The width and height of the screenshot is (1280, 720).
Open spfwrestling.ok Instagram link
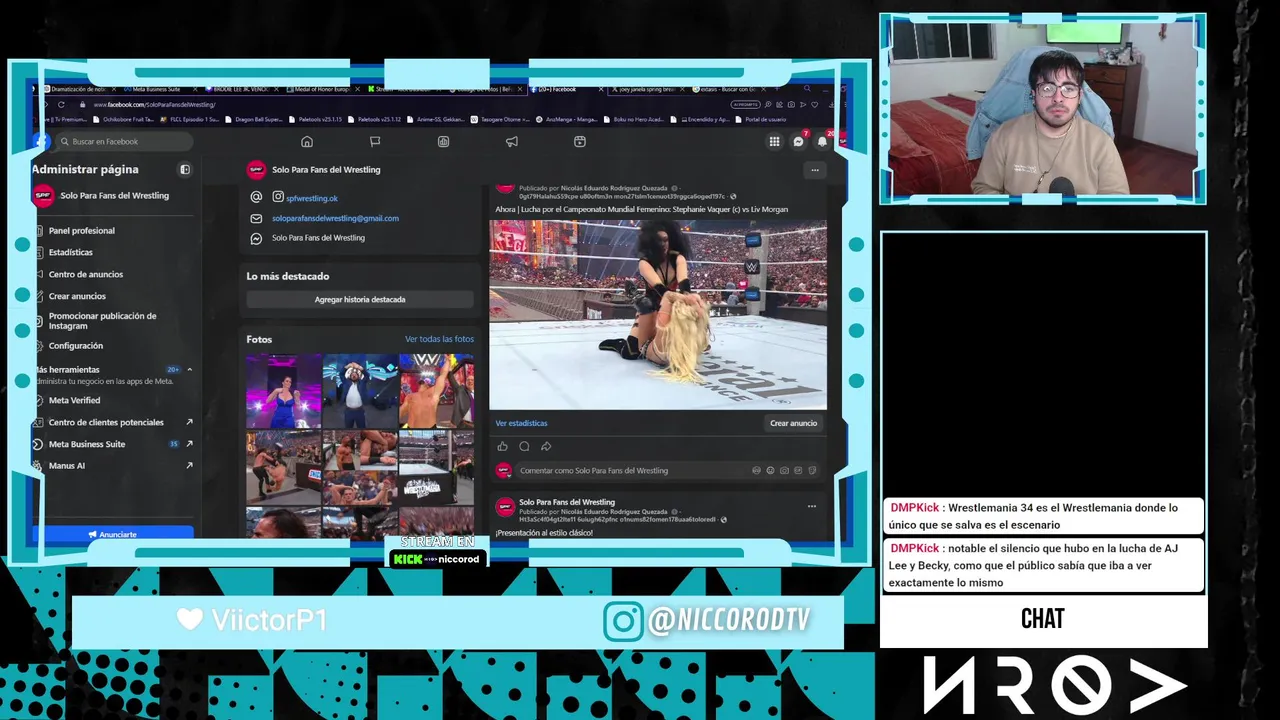312,198
